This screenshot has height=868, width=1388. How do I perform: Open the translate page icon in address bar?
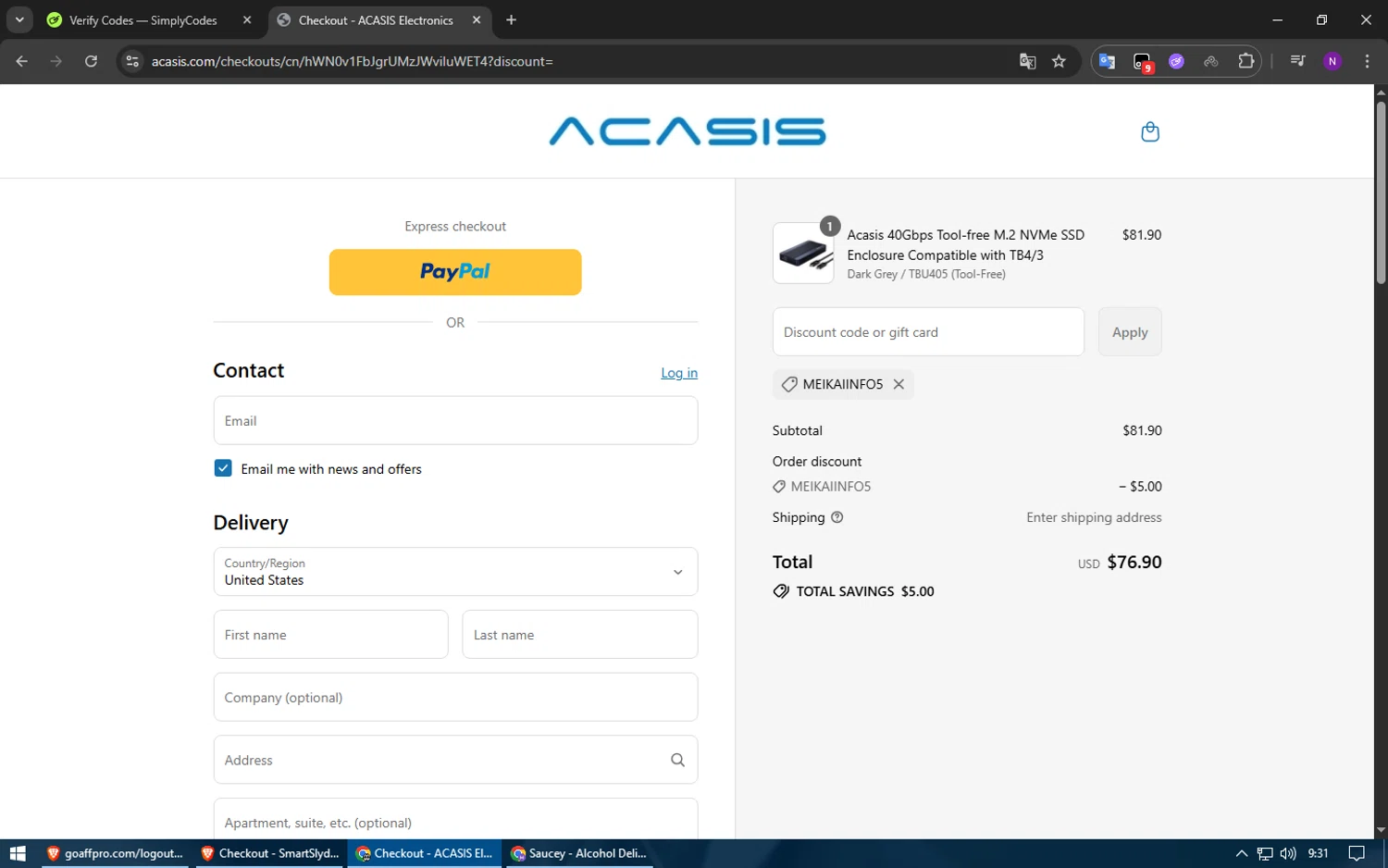point(1027,61)
